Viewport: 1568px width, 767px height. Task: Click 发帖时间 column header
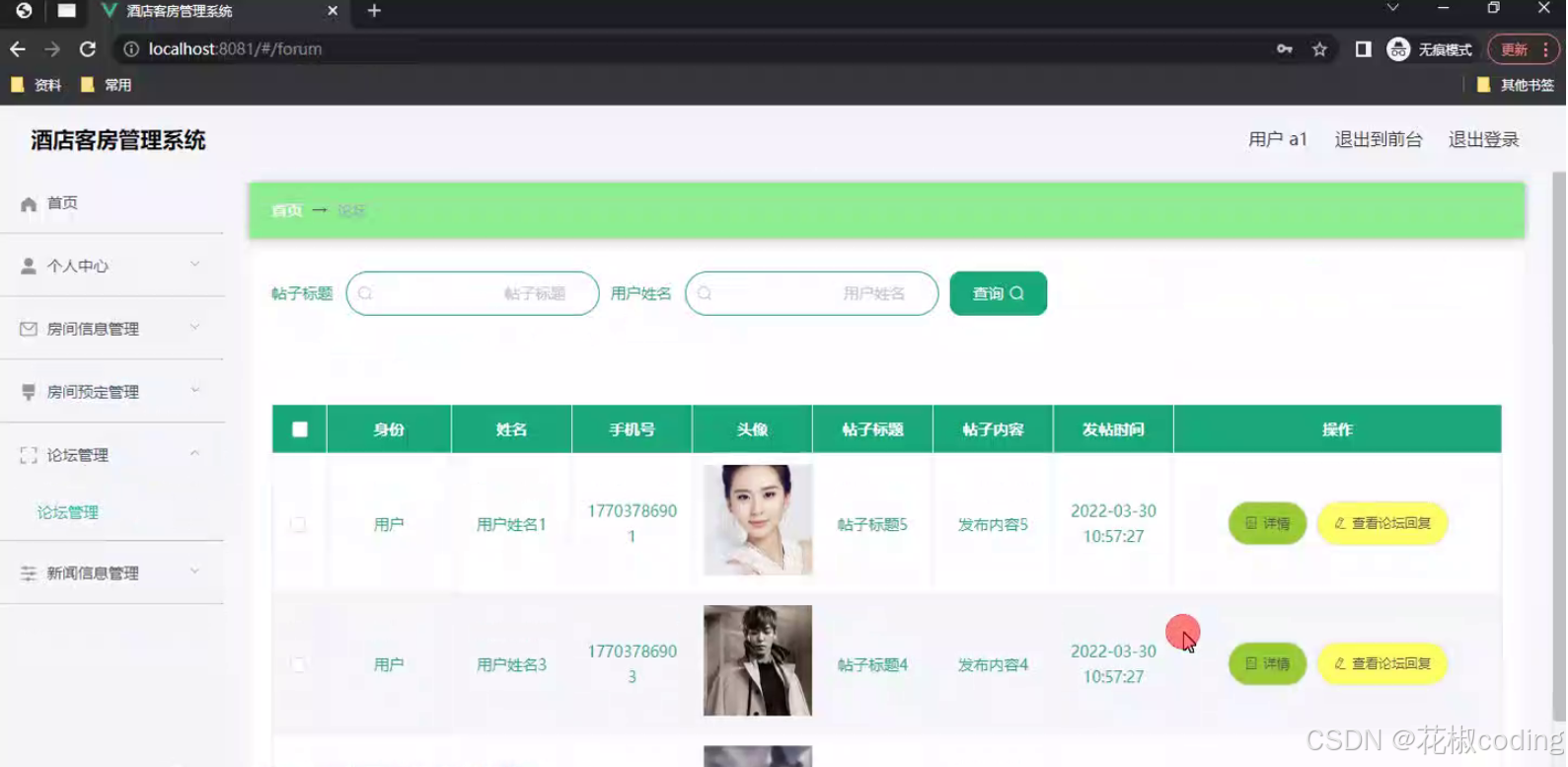(1113, 429)
